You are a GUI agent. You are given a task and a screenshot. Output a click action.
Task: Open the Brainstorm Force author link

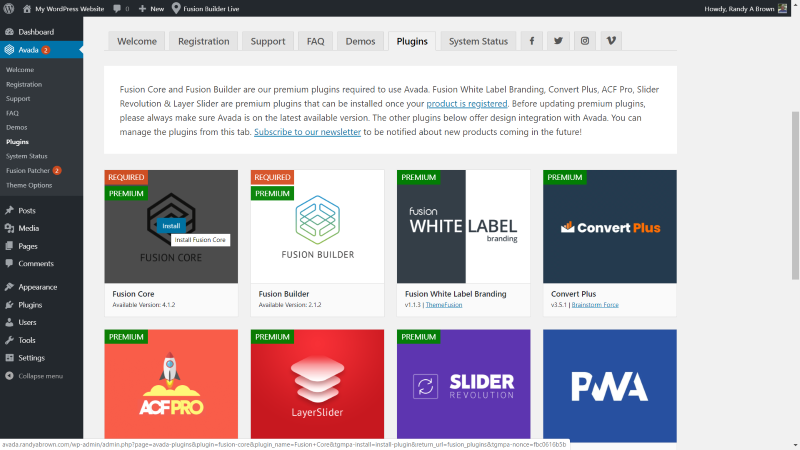click(x=595, y=305)
